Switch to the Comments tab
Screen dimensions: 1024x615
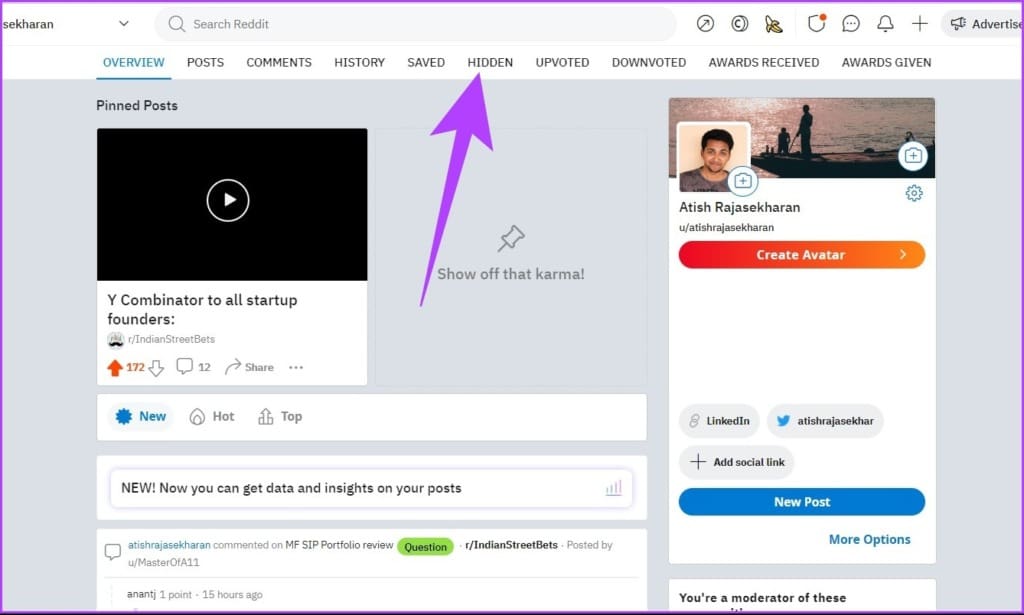point(279,63)
